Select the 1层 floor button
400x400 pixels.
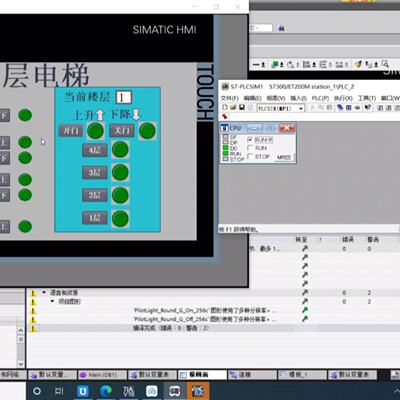pyautogui.click(x=95, y=218)
